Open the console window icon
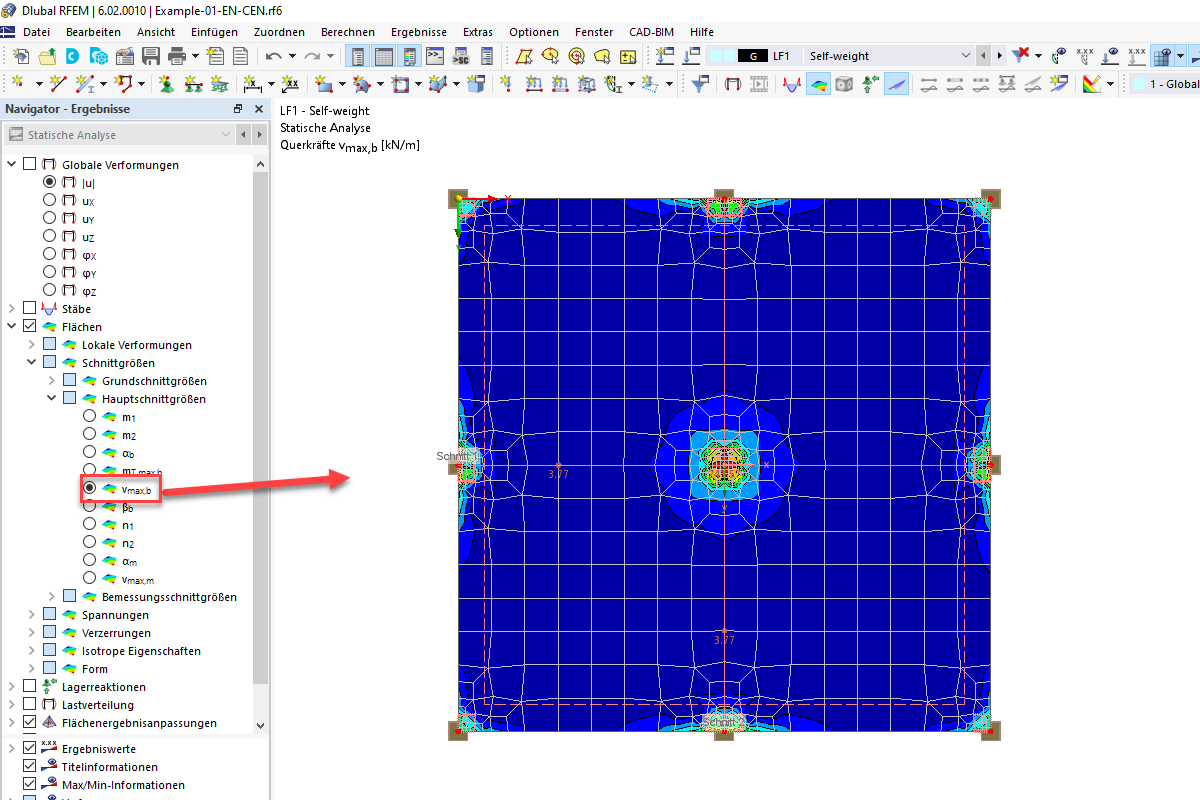The image size is (1200, 800). point(435,56)
